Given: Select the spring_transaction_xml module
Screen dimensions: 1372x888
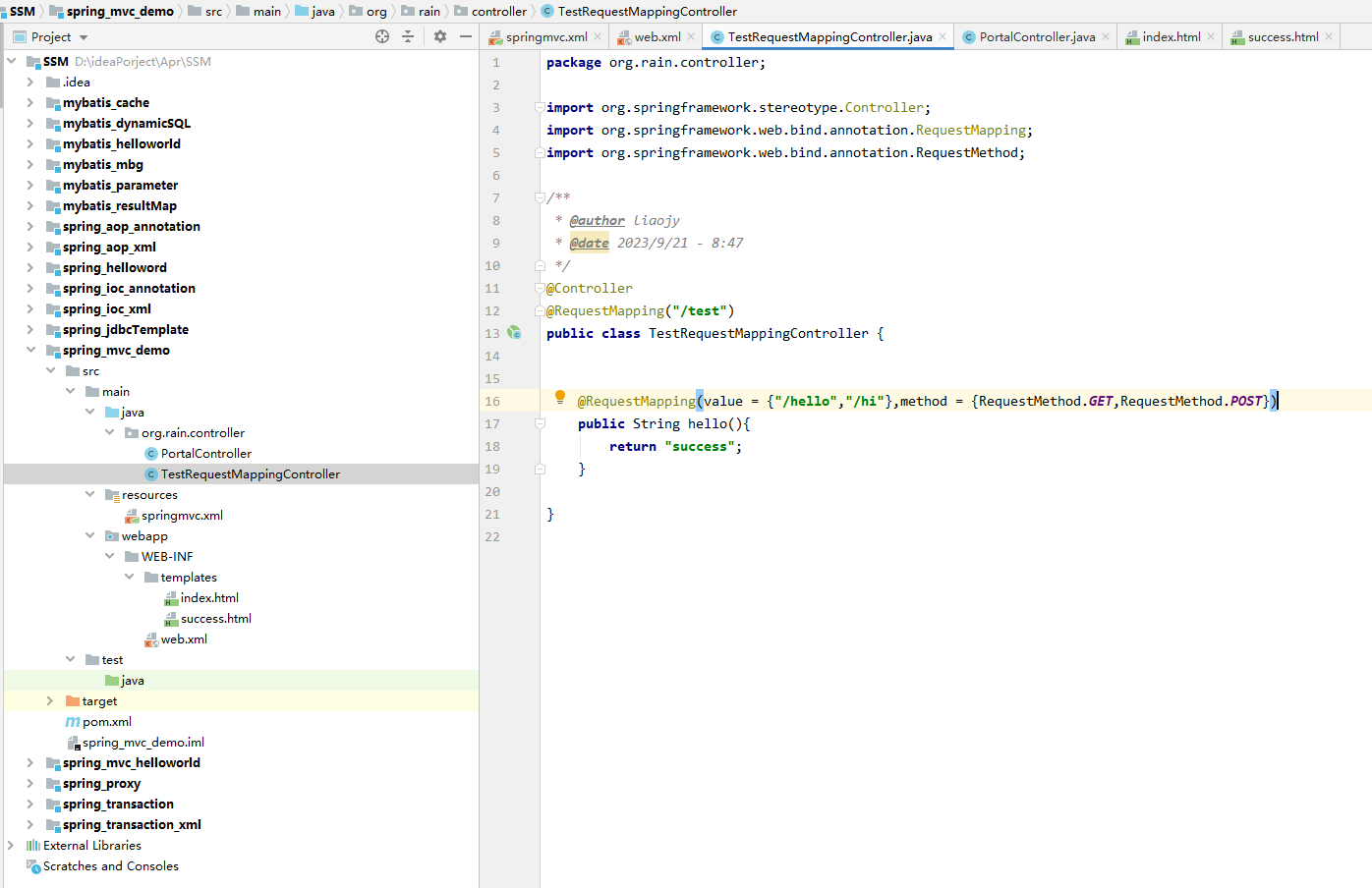Looking at the screenshot, I should (x=132, y=825).
